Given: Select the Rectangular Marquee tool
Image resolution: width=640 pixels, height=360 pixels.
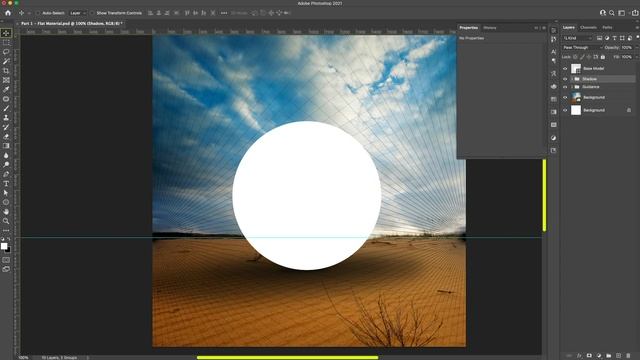Looking at the screenshot, I should click(6, 42).
